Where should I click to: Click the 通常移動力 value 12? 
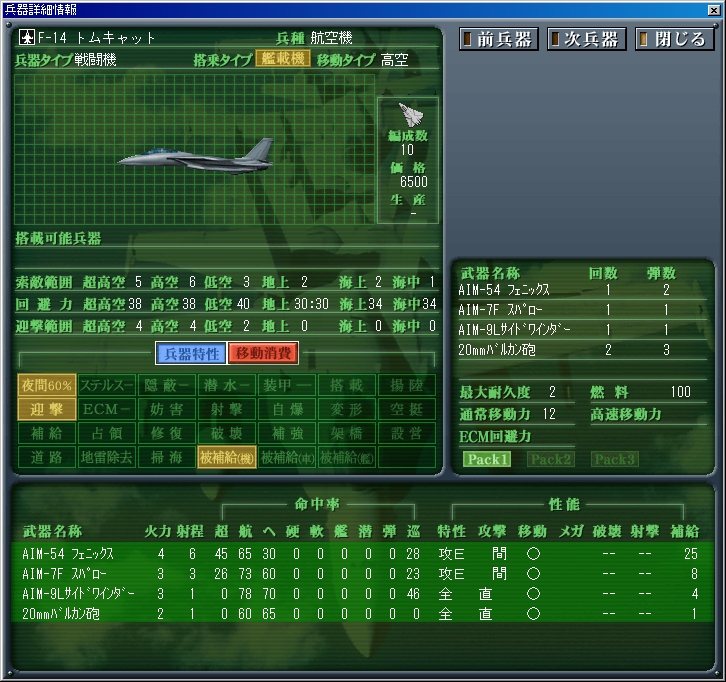click(549, 413)
